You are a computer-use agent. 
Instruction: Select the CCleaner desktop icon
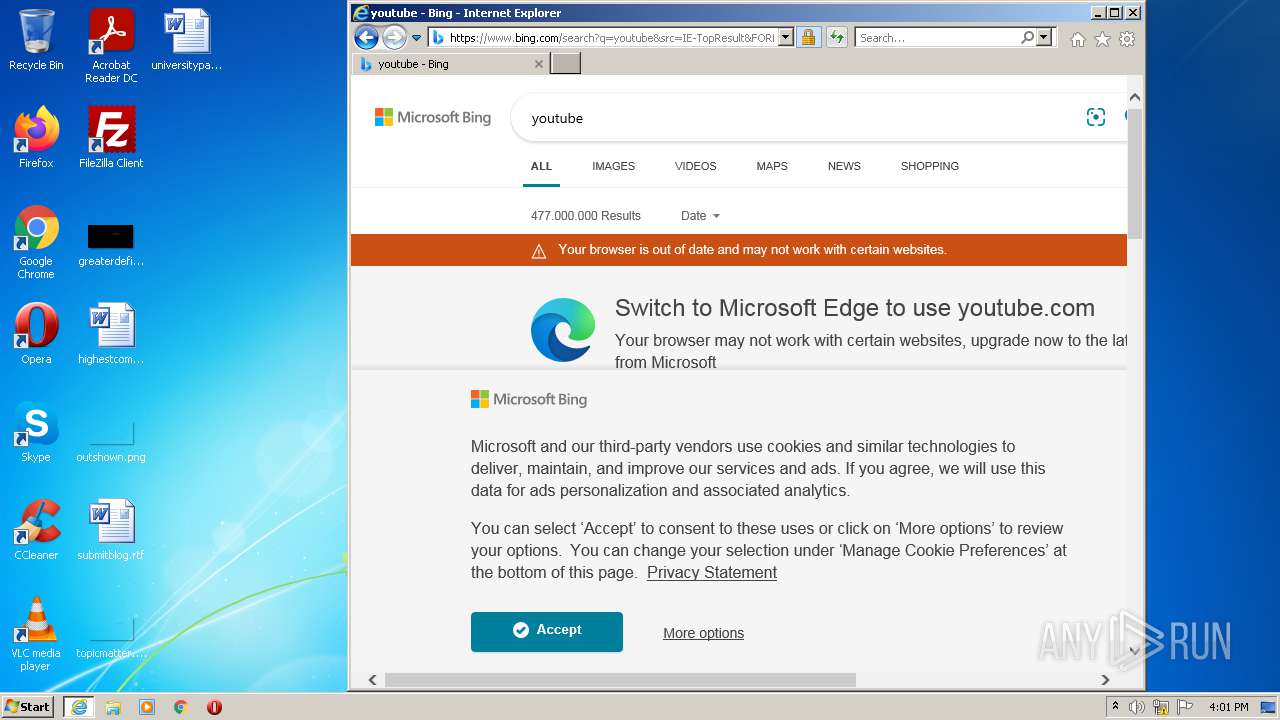[36, 530]
